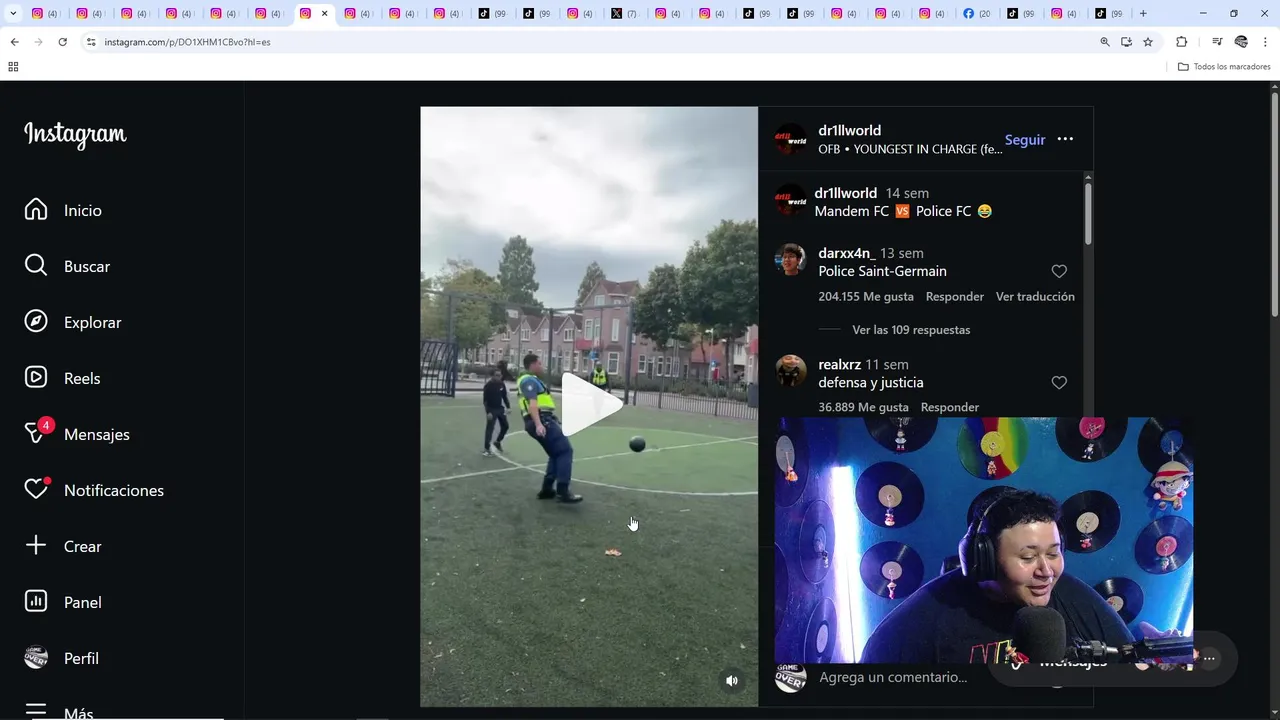Open the tab search dropdown arrow
1280x720 pixels.
13,14
